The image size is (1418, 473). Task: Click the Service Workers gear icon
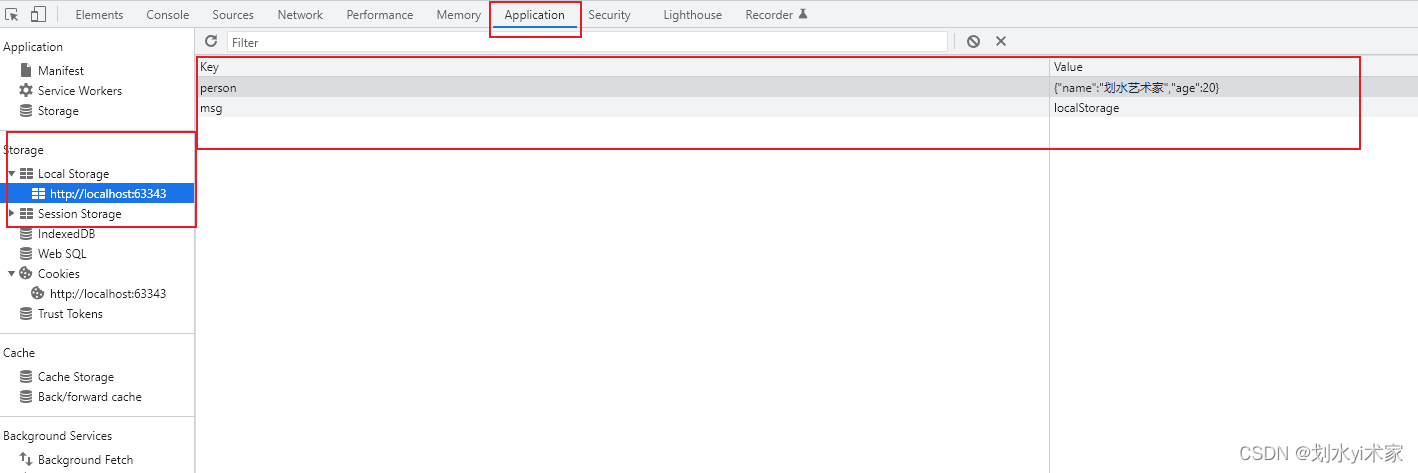point(26,91)
